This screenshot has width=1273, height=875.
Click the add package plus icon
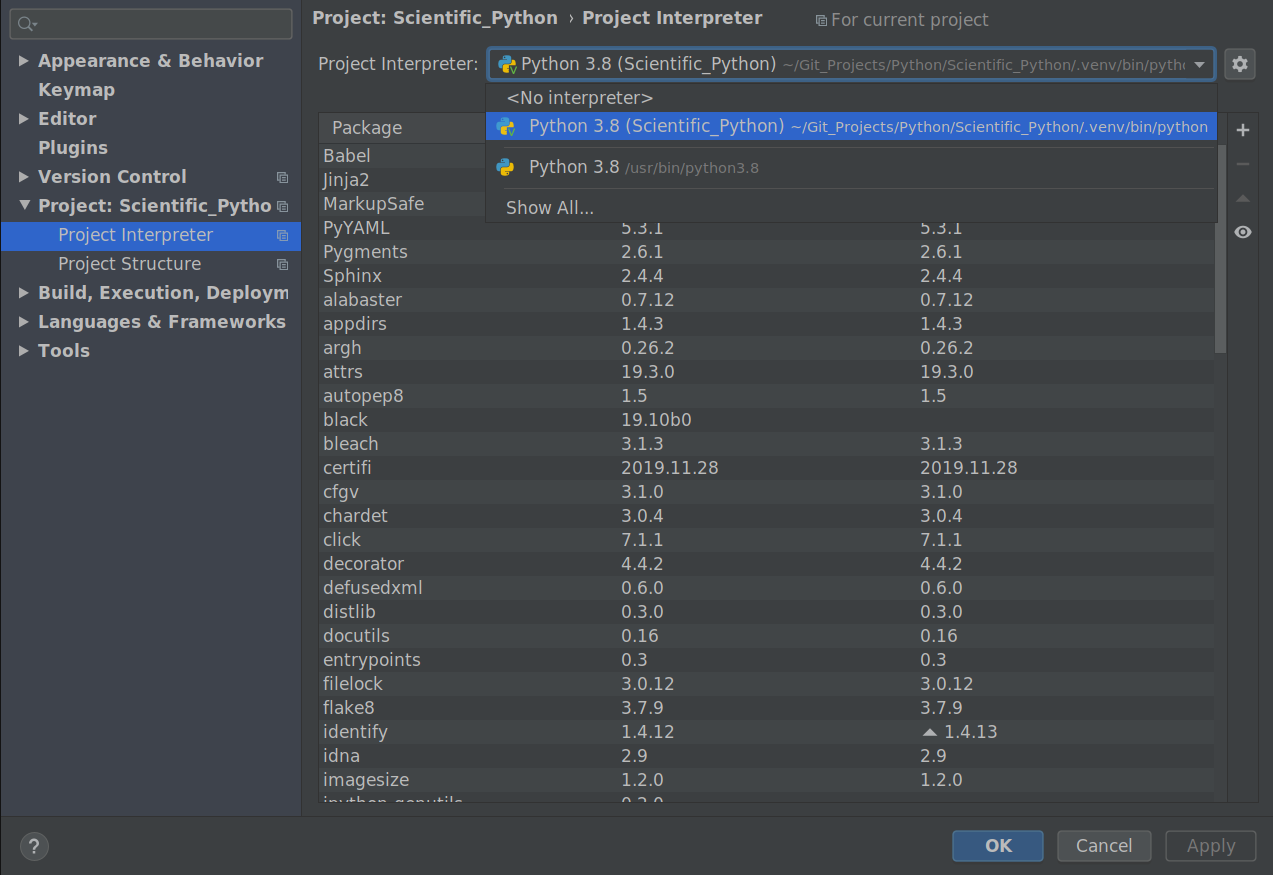[x=1243, y=130]
